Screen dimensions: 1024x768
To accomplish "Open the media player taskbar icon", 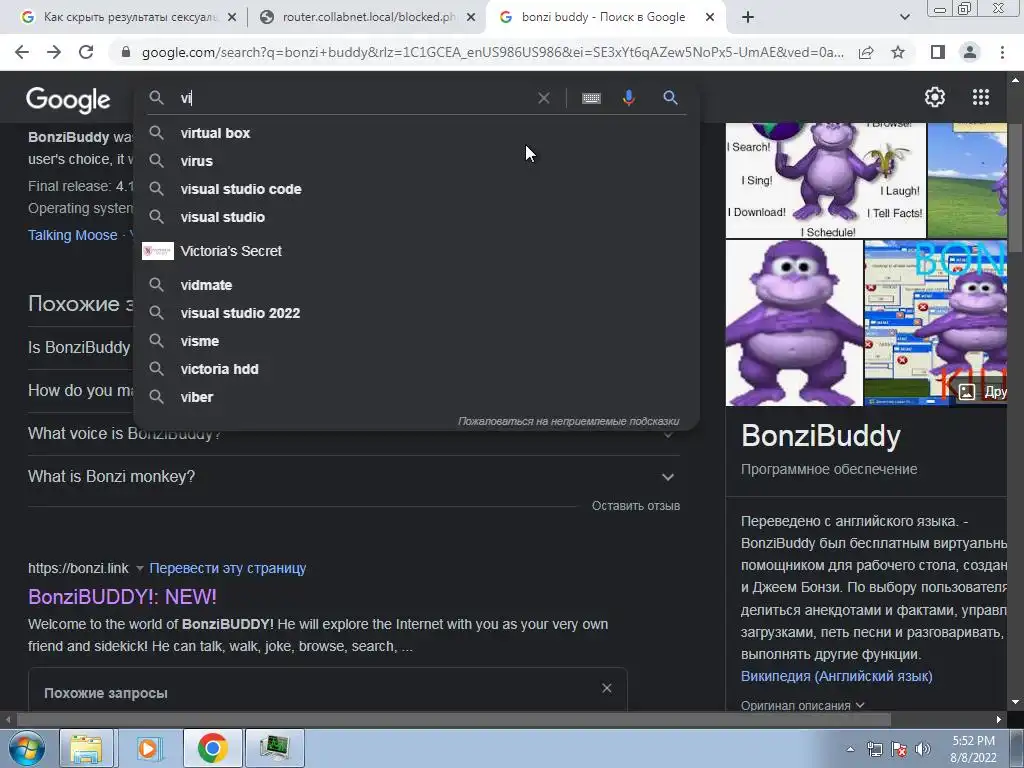I will [148, 748].
